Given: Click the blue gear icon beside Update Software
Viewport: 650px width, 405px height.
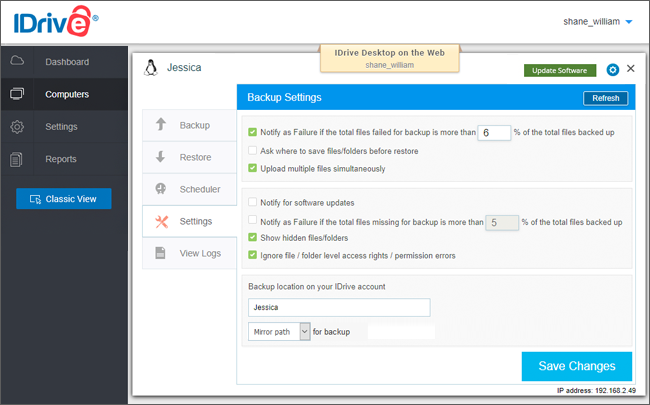Looking at the screenshot, I should pos(613,70).
